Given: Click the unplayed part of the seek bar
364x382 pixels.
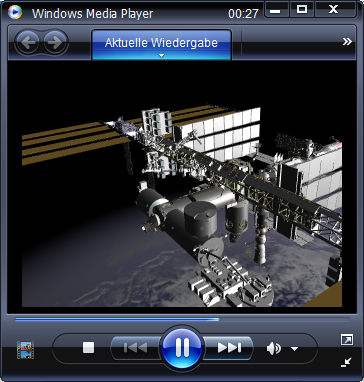Looking at the screenshot, I should tap(284, 319).
